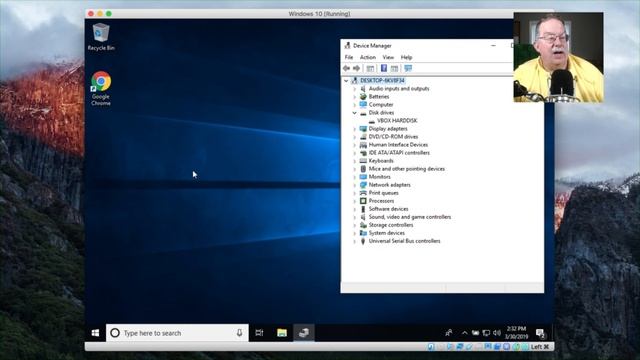This screenshot has height=360, width=640.
Task: Click the Device Manager taskbar button
Action: point(304,333)
